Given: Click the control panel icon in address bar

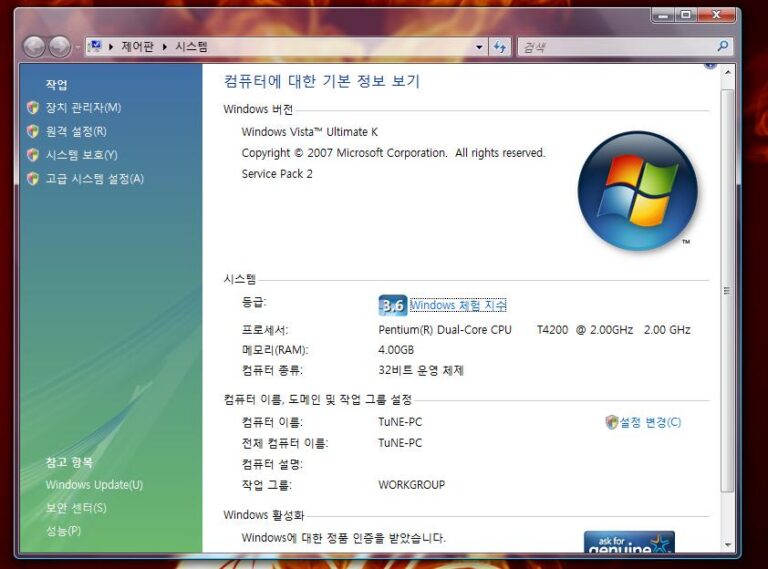Looking at the screenshot, I should pyautogui.click(x=95, y=47).
